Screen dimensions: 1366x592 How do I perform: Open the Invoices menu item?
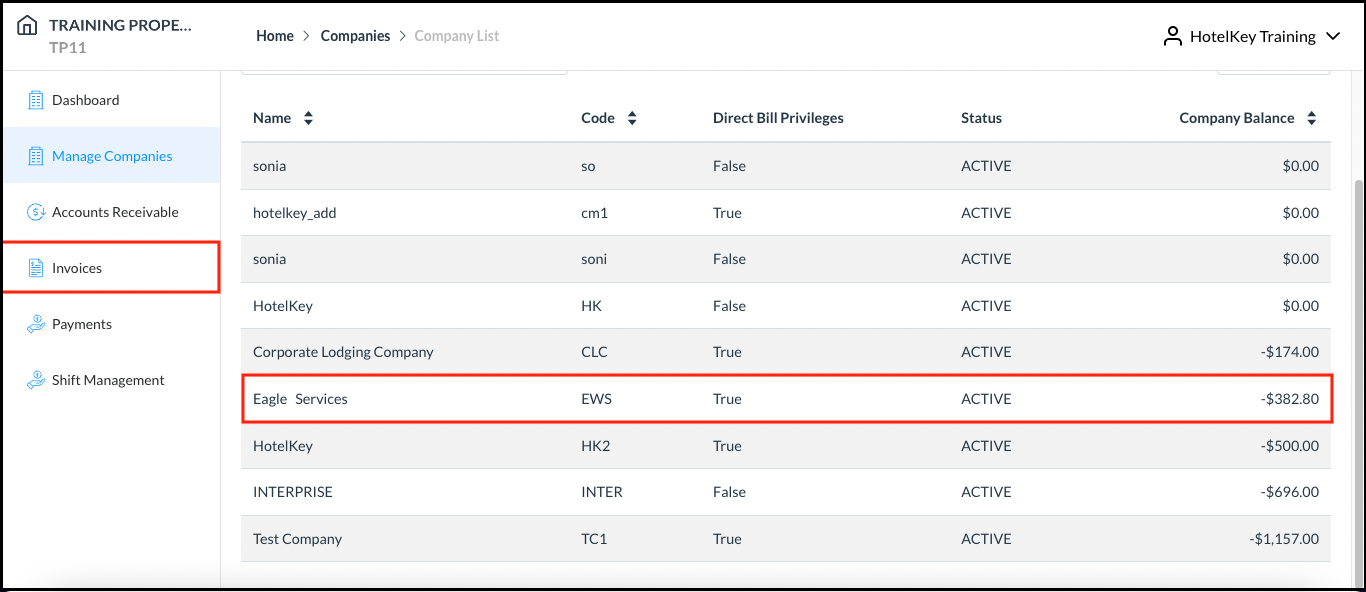tap(77, 268)
